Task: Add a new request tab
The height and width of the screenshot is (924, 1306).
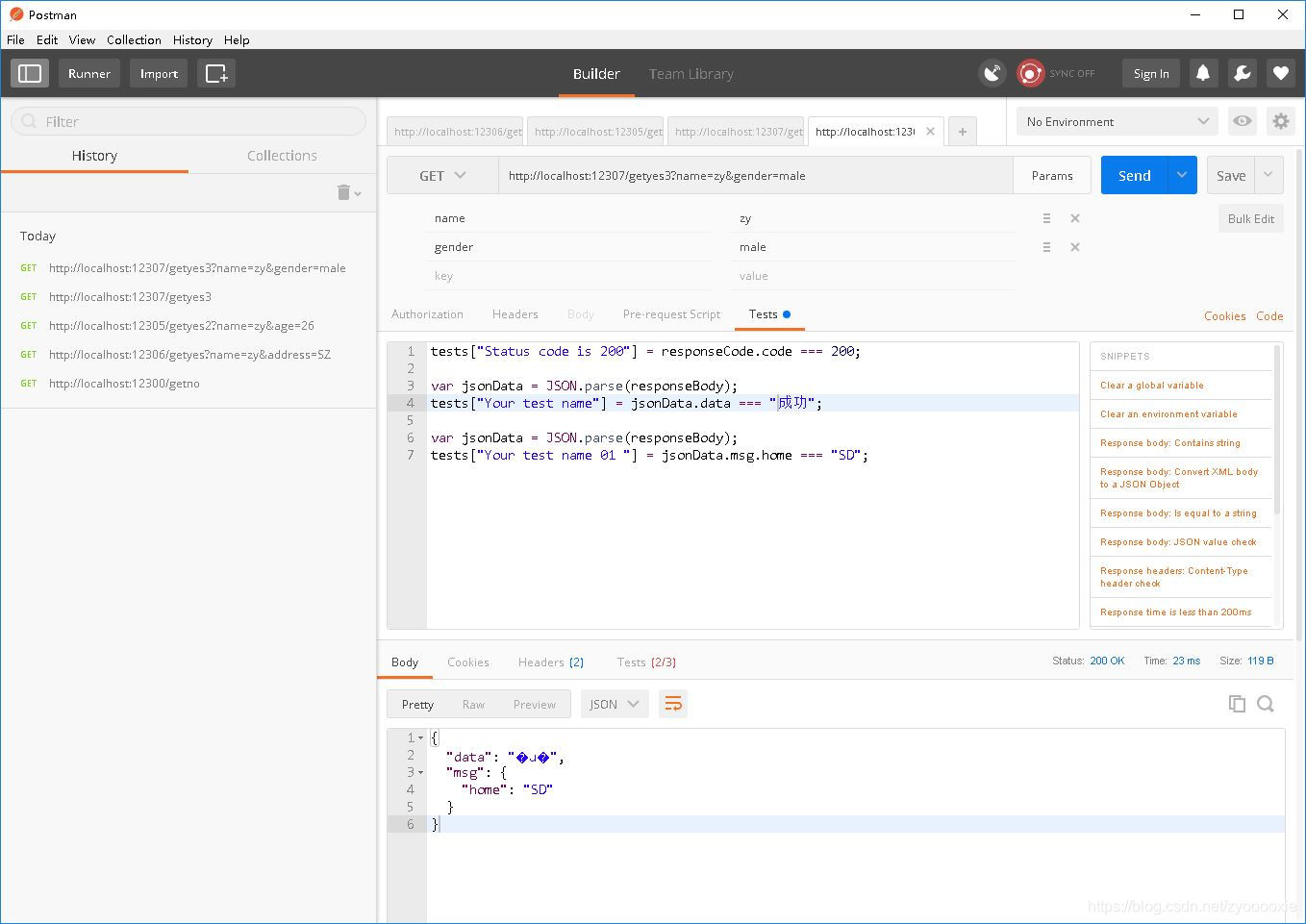Action: pos(962,132)
